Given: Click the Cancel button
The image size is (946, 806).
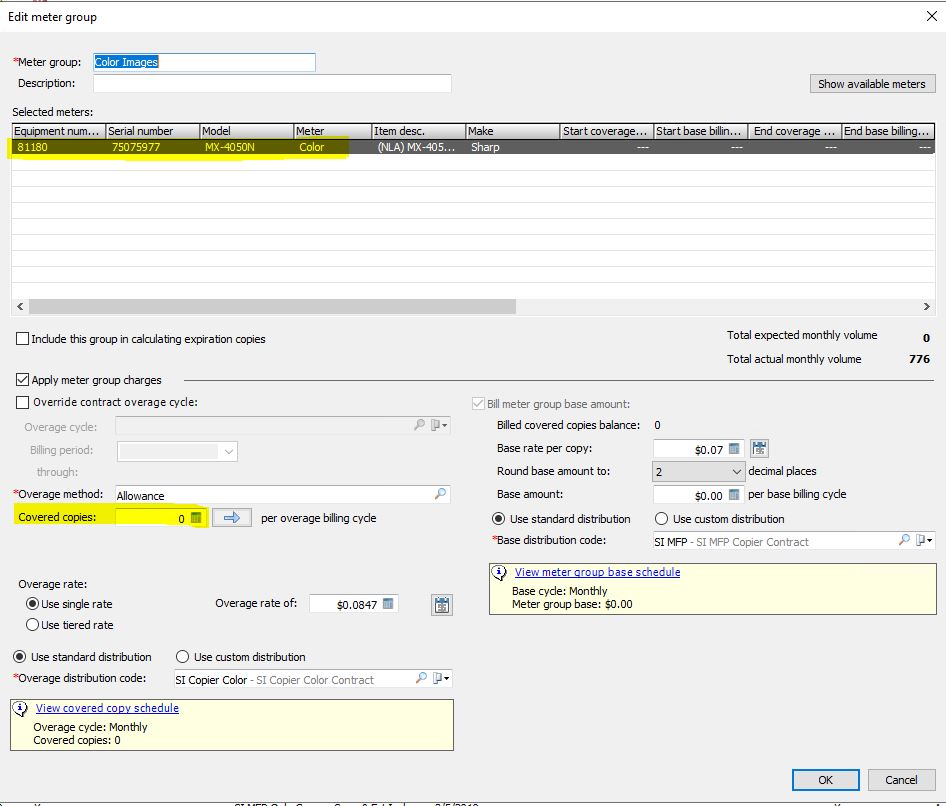Looking at the screenshot, I should click(x=901, y=779).
